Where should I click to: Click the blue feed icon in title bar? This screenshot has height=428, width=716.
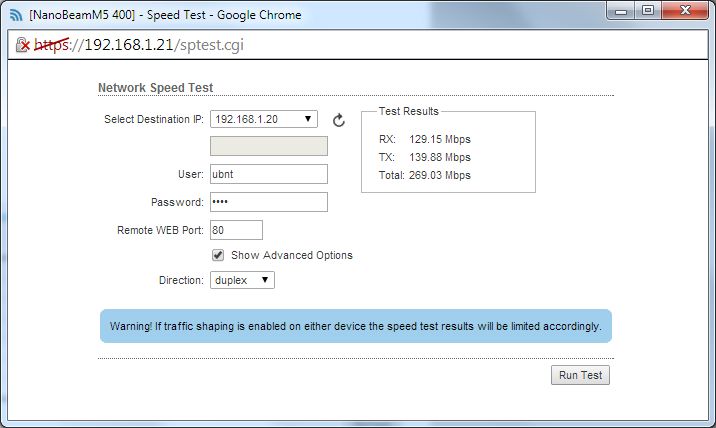point(16,15)
